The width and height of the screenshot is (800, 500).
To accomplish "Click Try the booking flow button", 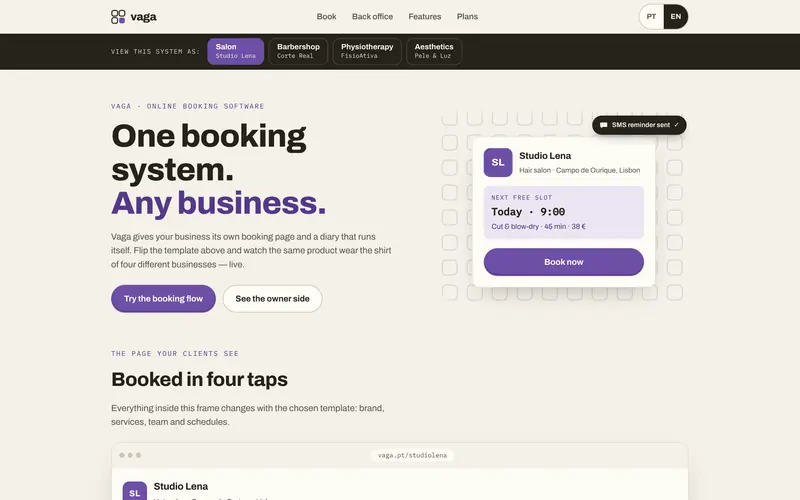I will pyautogui.click(x=163, y=299).
